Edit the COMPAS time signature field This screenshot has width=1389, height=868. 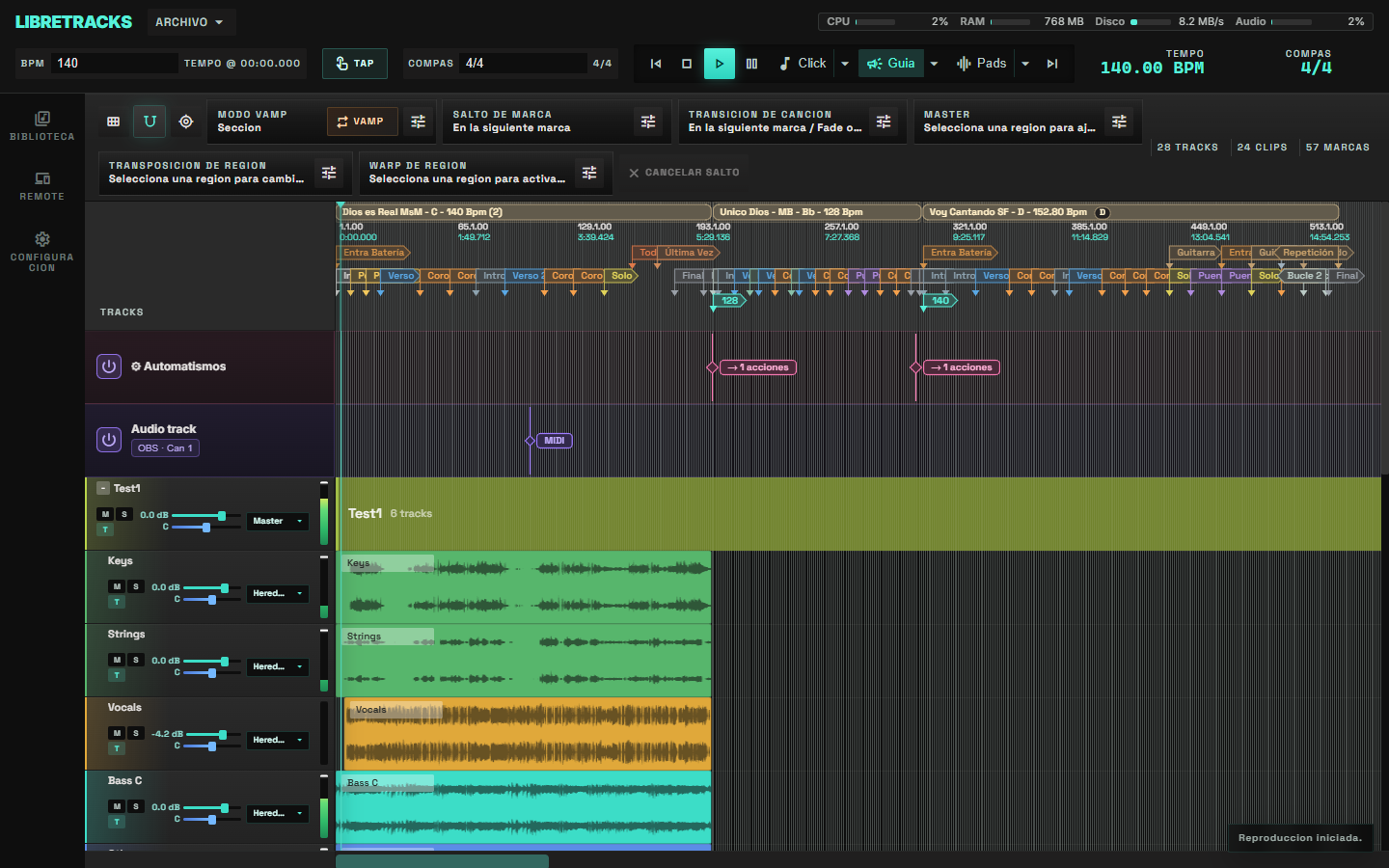[523, 64]
